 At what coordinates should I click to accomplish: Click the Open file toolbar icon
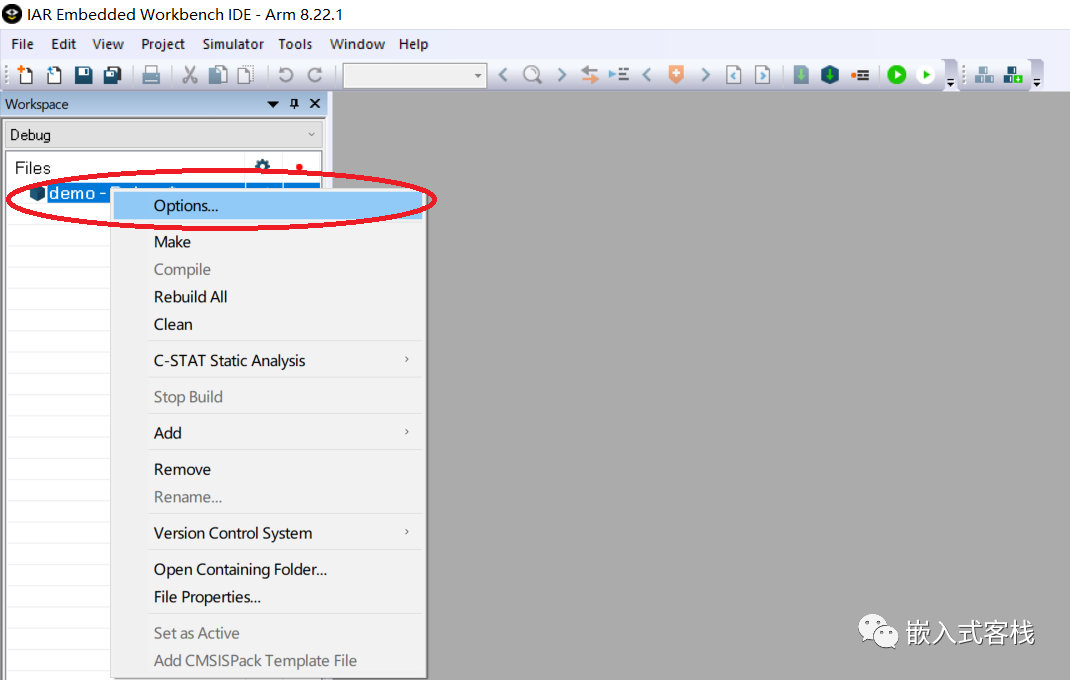coord(54,74)
